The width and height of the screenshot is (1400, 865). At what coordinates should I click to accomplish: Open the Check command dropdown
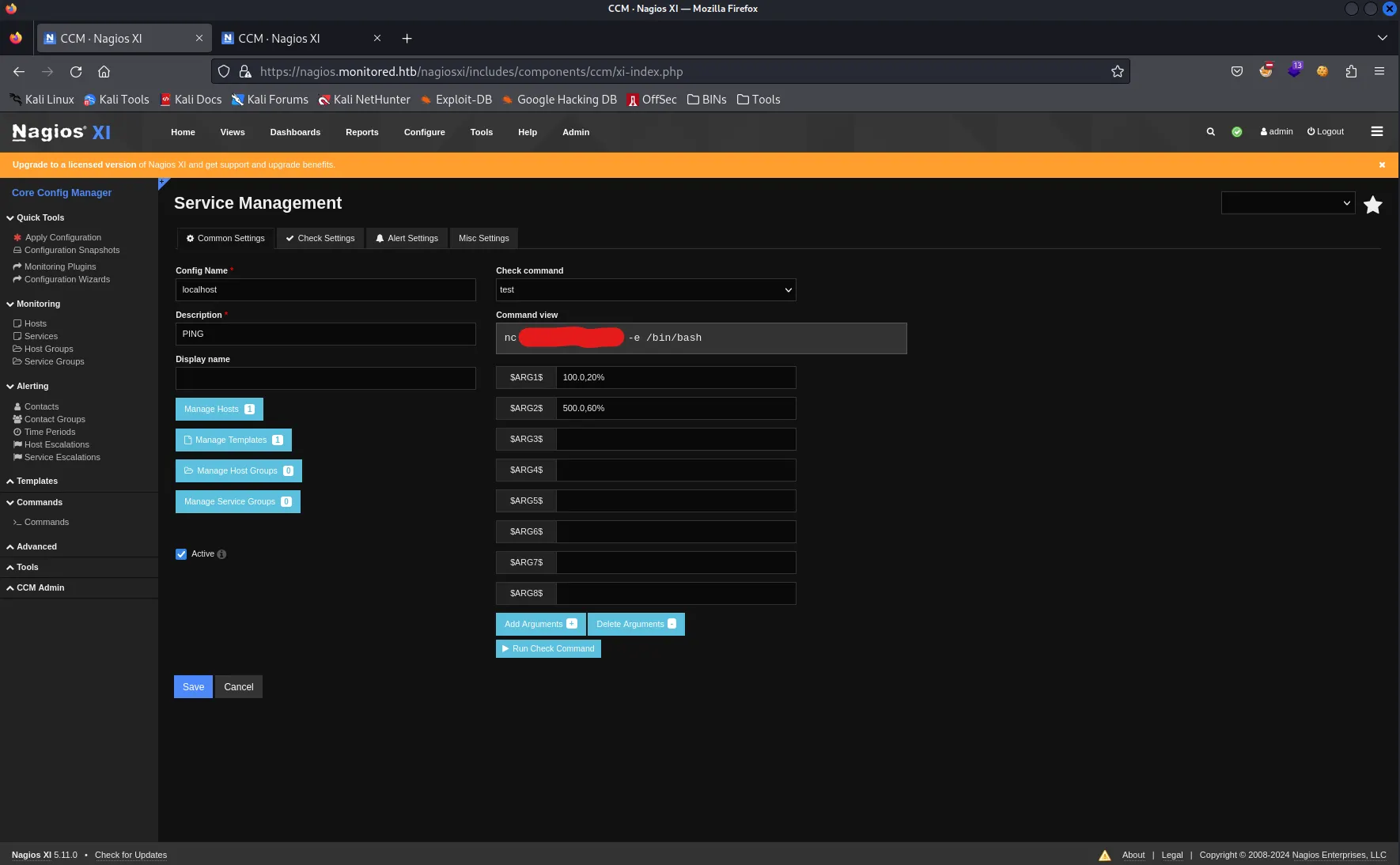[x=645, y=290]
